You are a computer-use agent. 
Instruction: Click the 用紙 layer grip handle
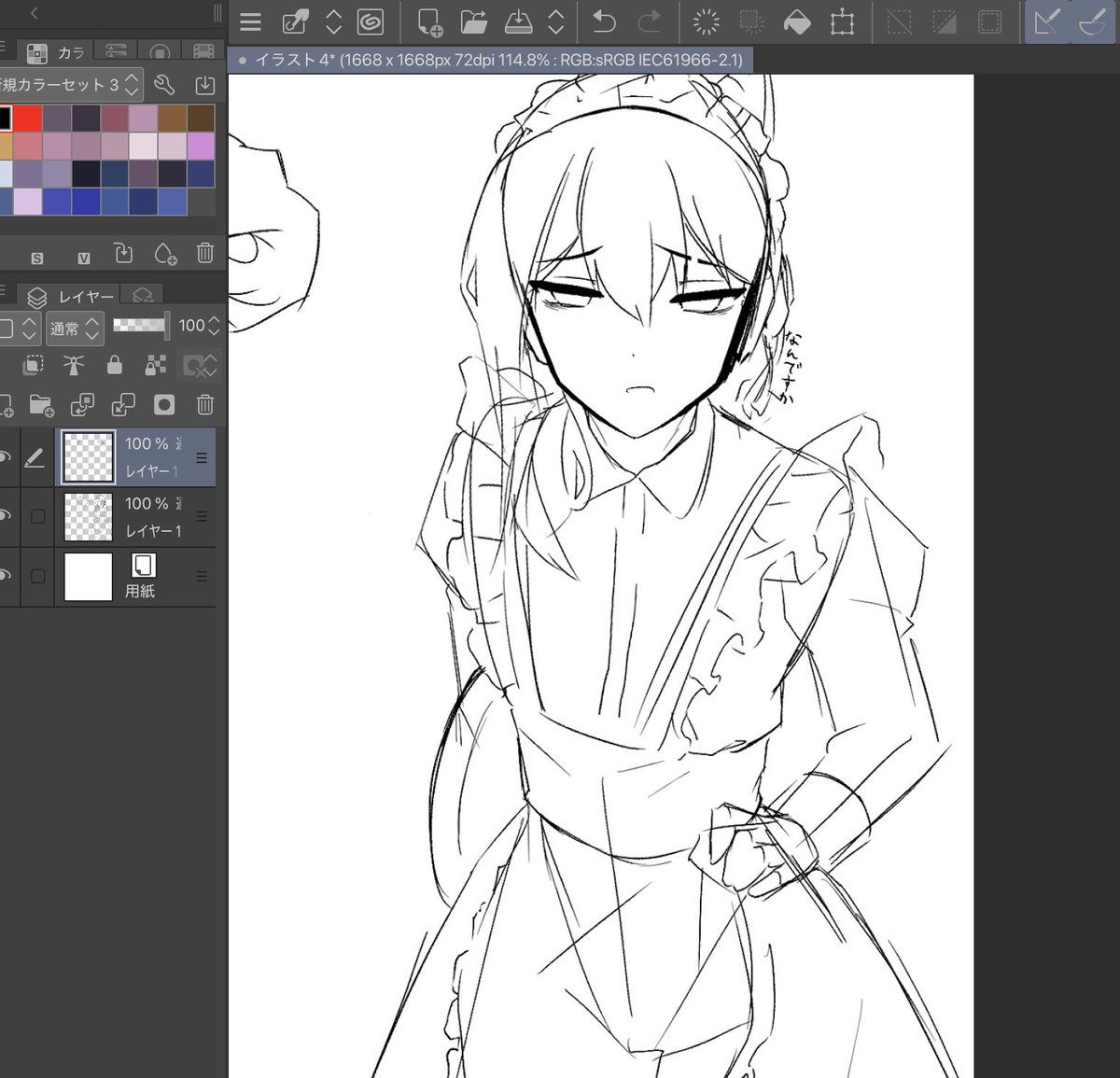click(201, 577)
